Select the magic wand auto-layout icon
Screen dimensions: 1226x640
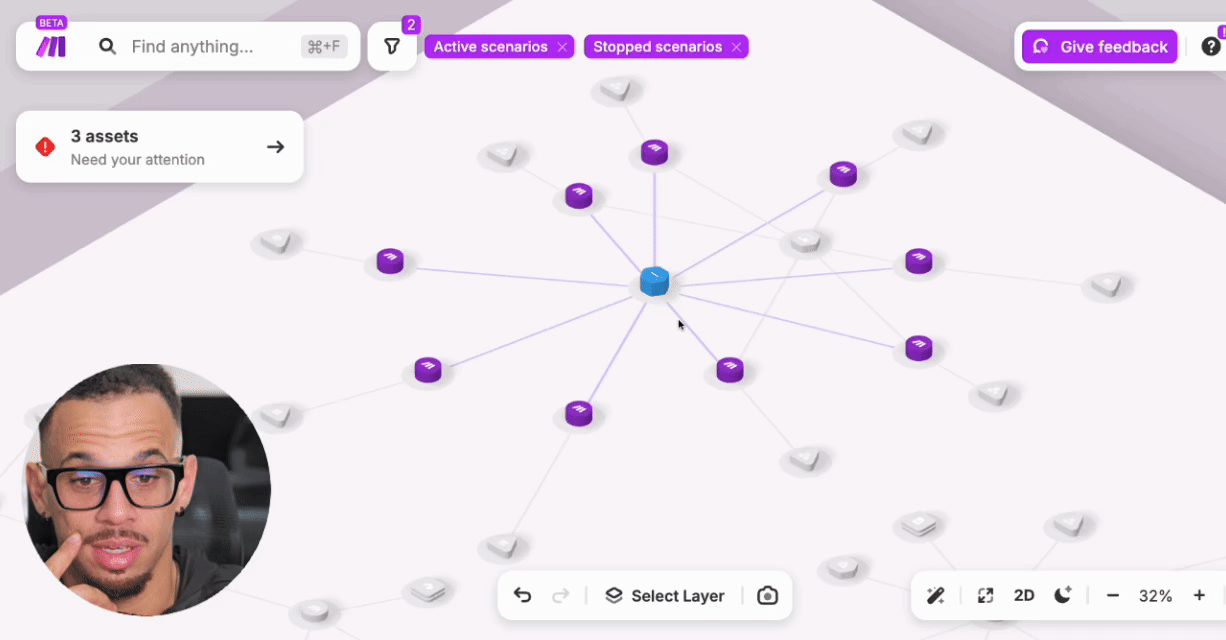click(x=935, y=595)
